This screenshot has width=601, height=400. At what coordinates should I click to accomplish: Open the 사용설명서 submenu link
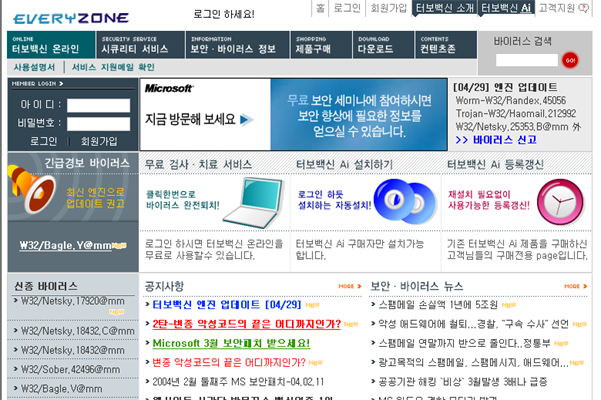point(34,67)
